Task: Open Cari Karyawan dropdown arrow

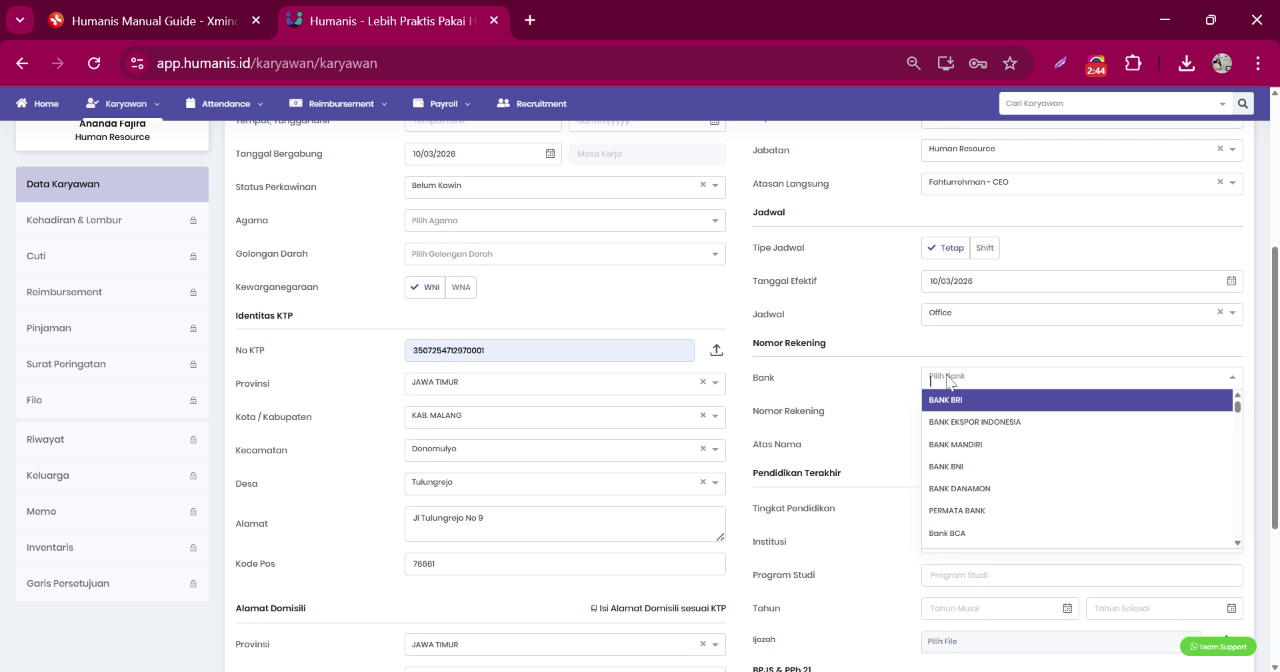Action: [x=1222, y=104]
